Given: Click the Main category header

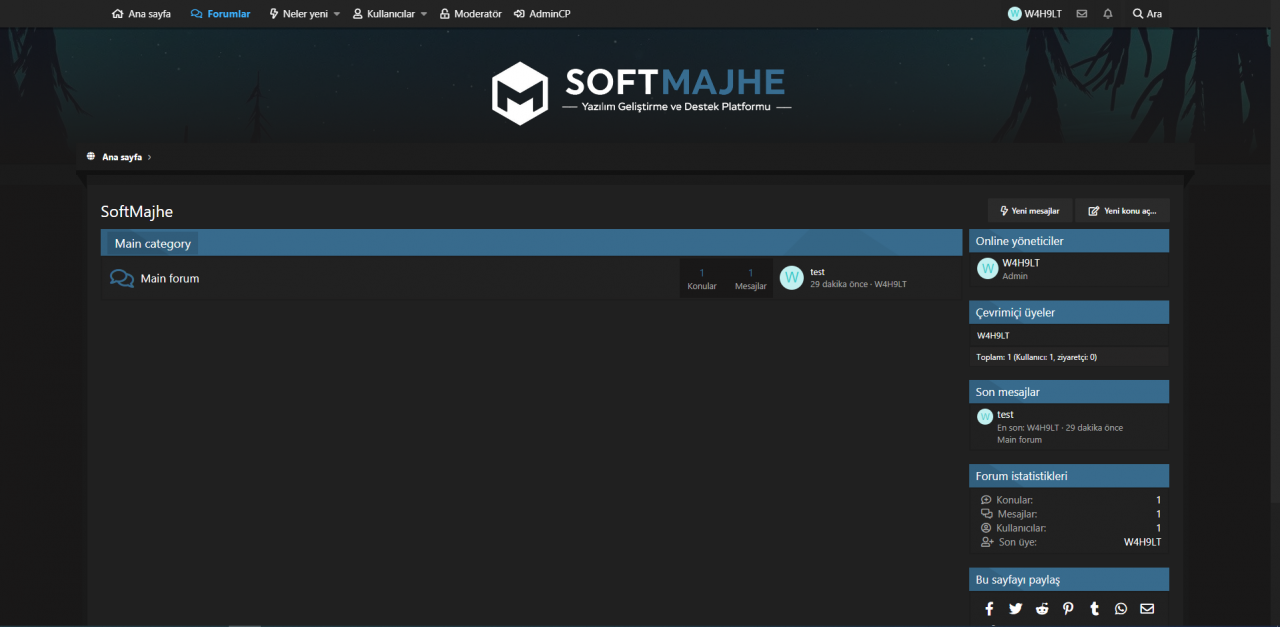Looking at the screenshot, I should coord(153,244).
